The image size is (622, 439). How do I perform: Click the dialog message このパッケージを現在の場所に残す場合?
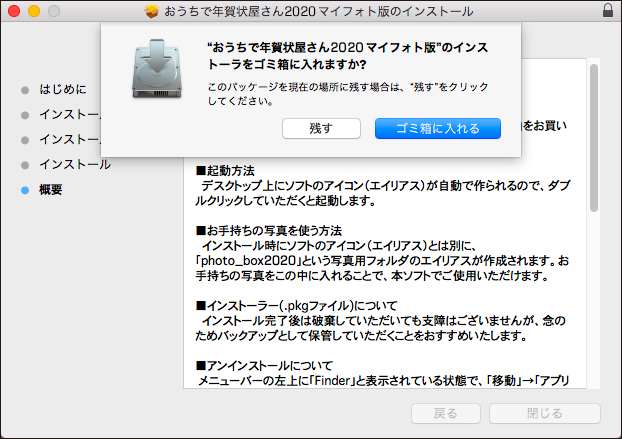pyautogui.click(x=348, y=94)
